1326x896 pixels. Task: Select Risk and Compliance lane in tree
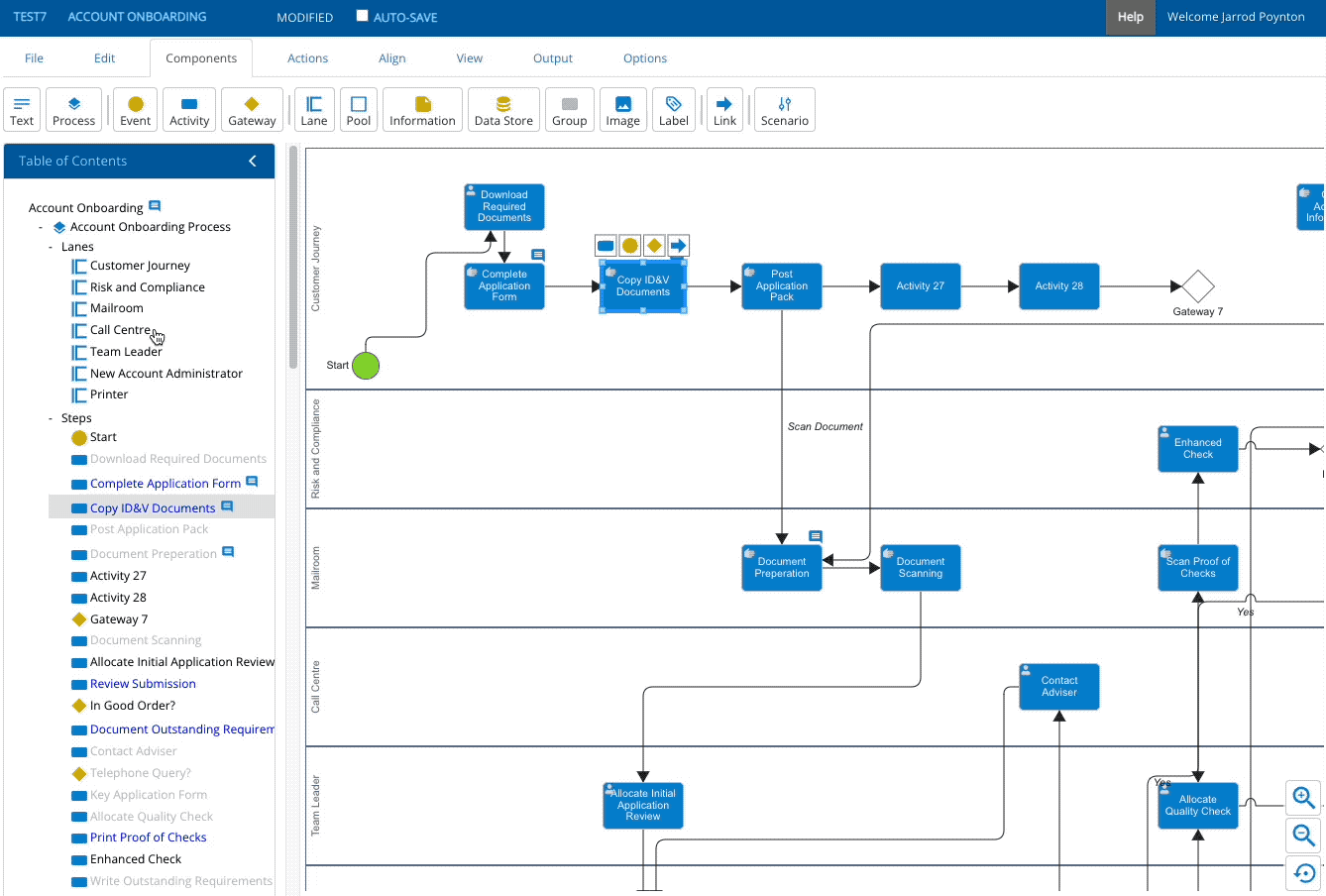147,287
